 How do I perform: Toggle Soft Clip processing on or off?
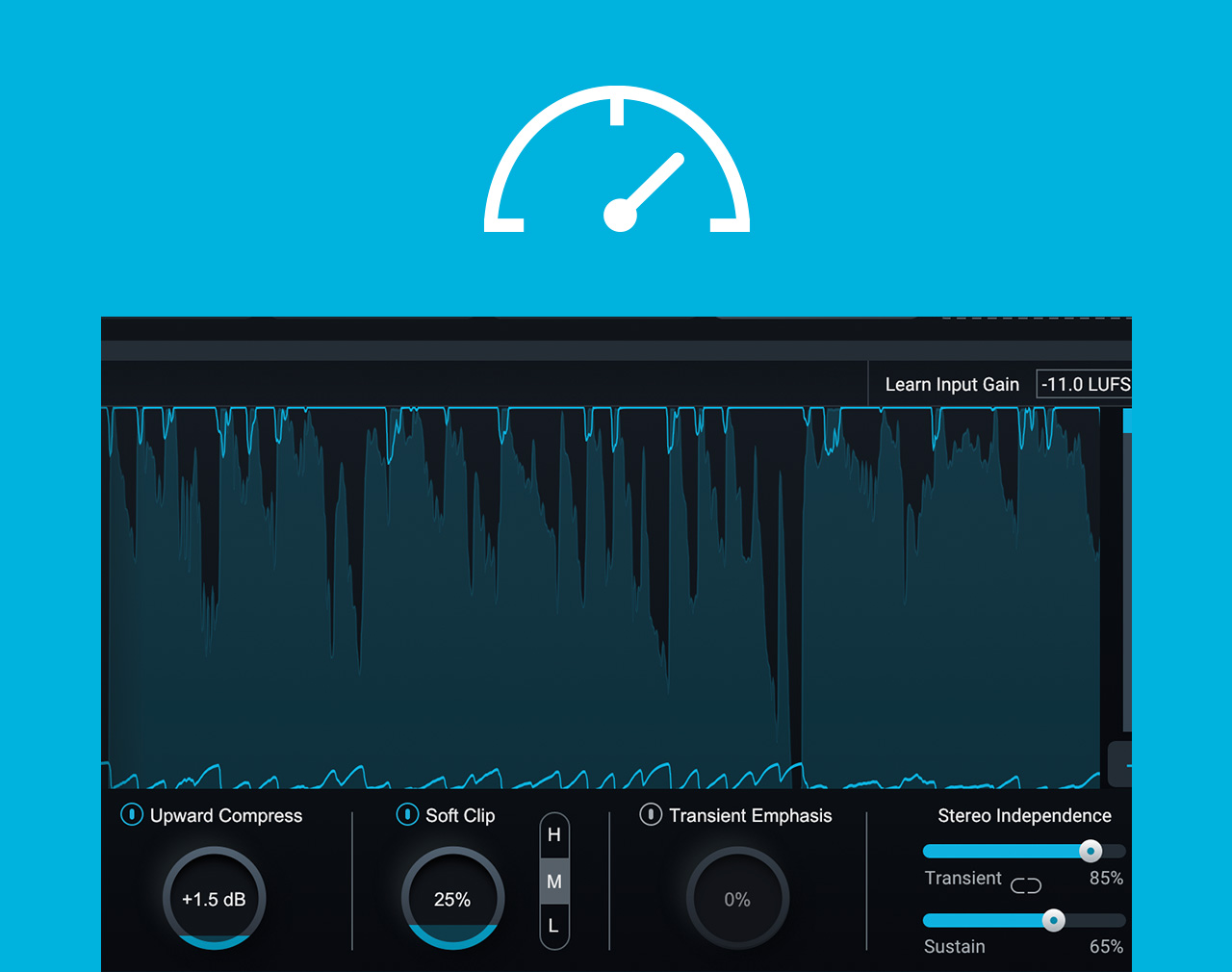click(x=406, y=815)
